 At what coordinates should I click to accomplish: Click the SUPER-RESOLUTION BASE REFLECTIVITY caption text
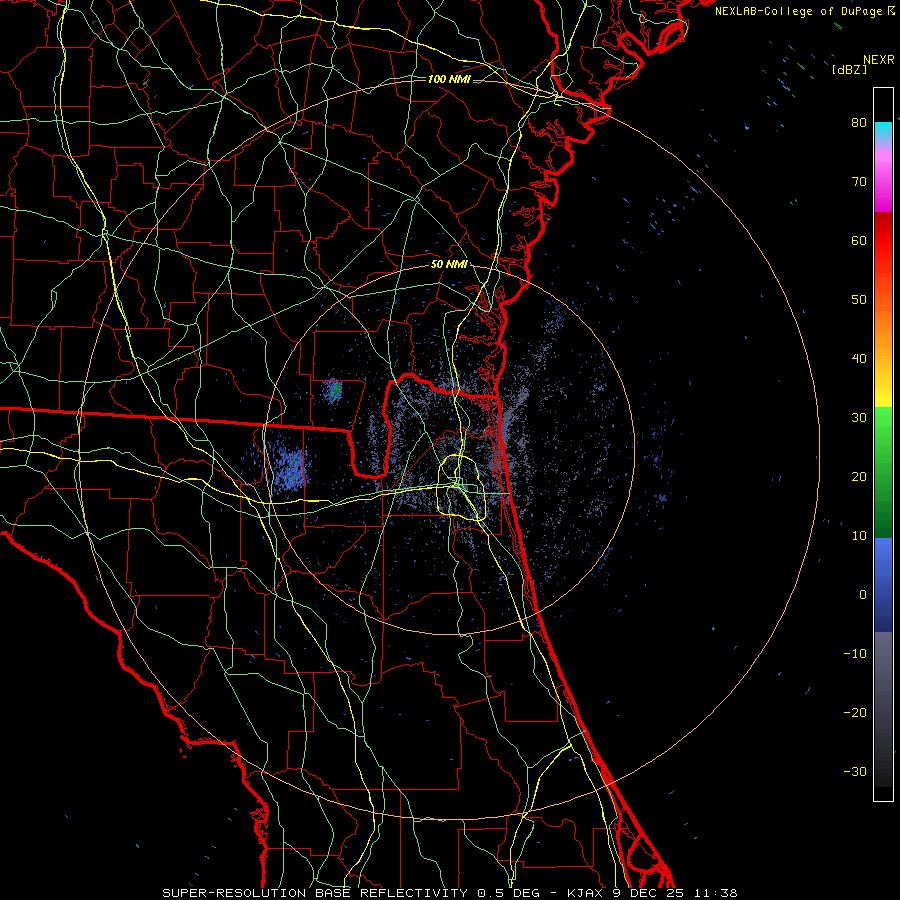coord(315,893)
